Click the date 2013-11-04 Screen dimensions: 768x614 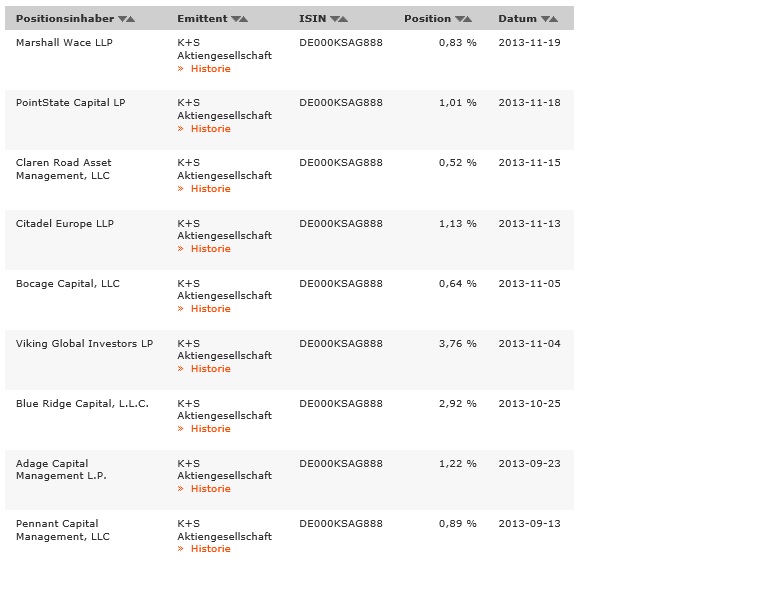[x=529, y=344]
